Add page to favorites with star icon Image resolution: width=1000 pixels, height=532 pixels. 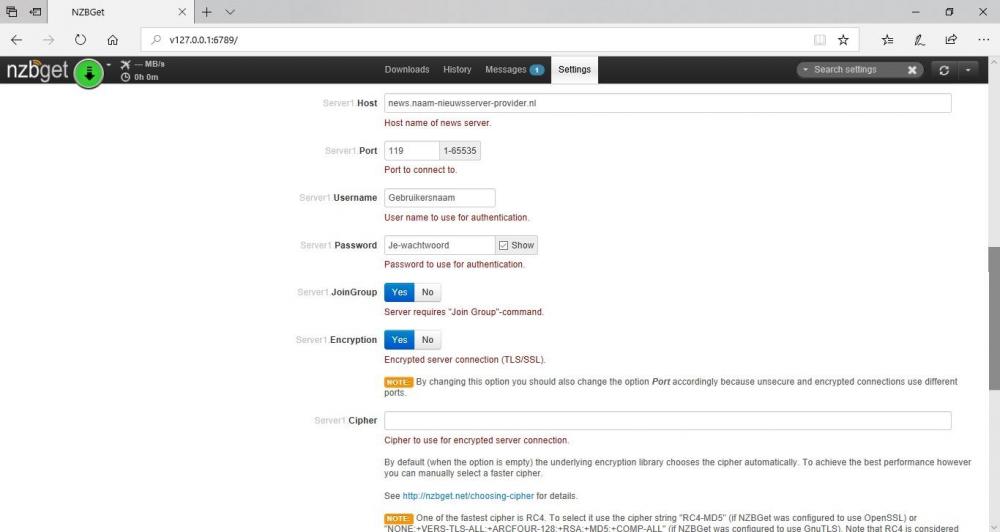pyautogui.click(x=843, y=40)
